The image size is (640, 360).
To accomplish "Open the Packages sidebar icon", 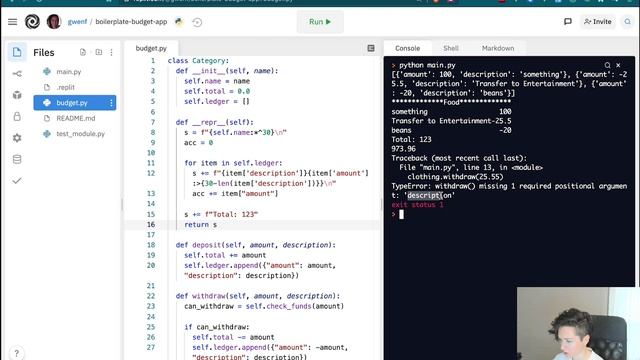I will pyautogui.click(x=17, y=95).
